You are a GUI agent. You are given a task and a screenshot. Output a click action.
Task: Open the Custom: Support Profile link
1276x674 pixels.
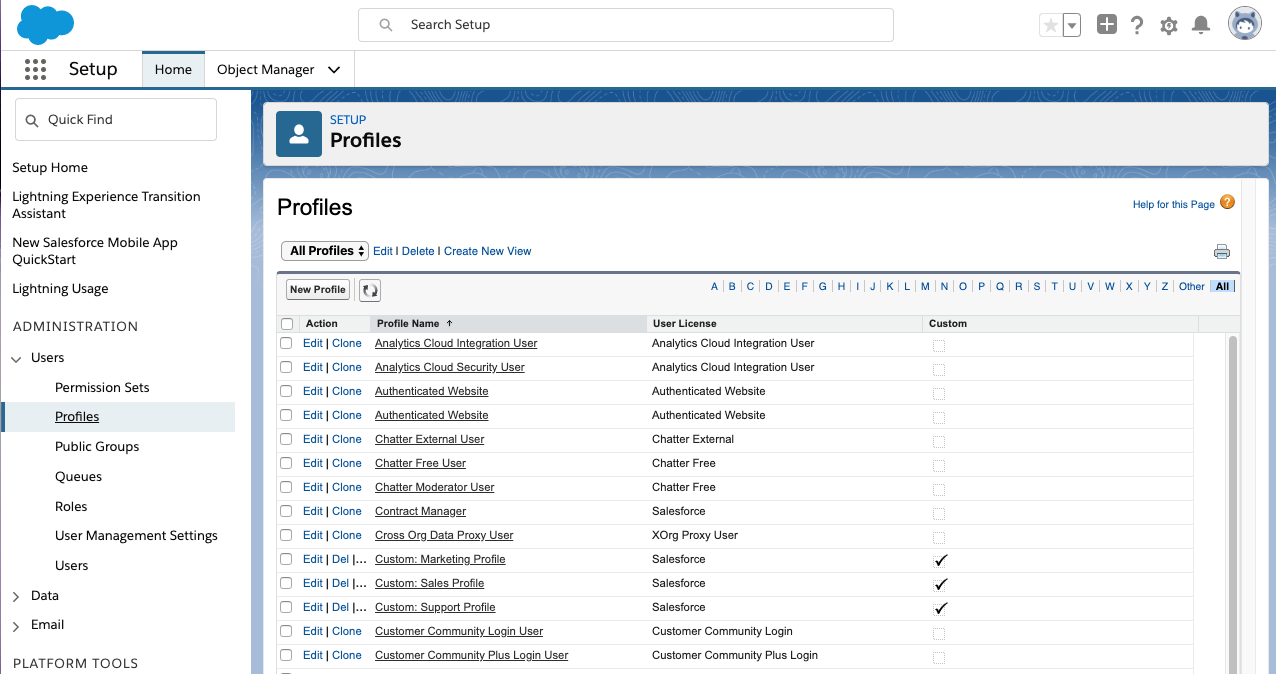[x=435, y=608]
